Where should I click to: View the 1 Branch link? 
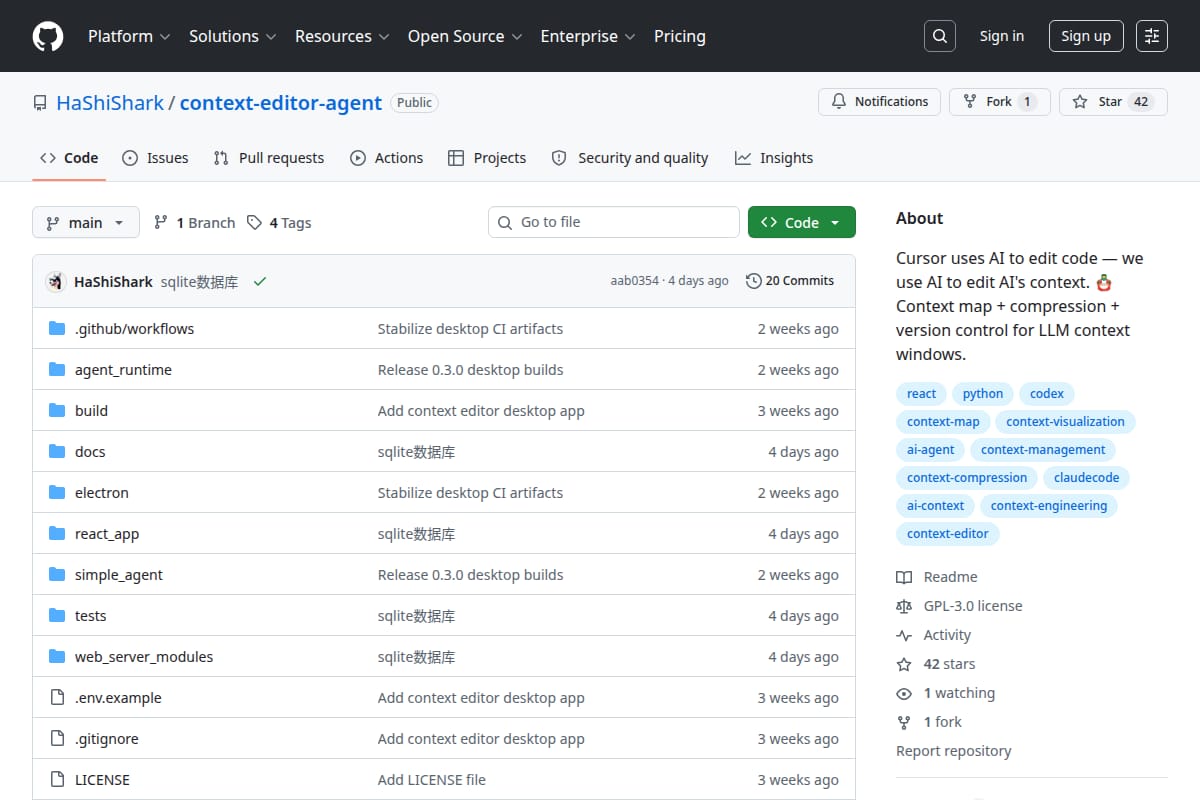pos(194,223)
